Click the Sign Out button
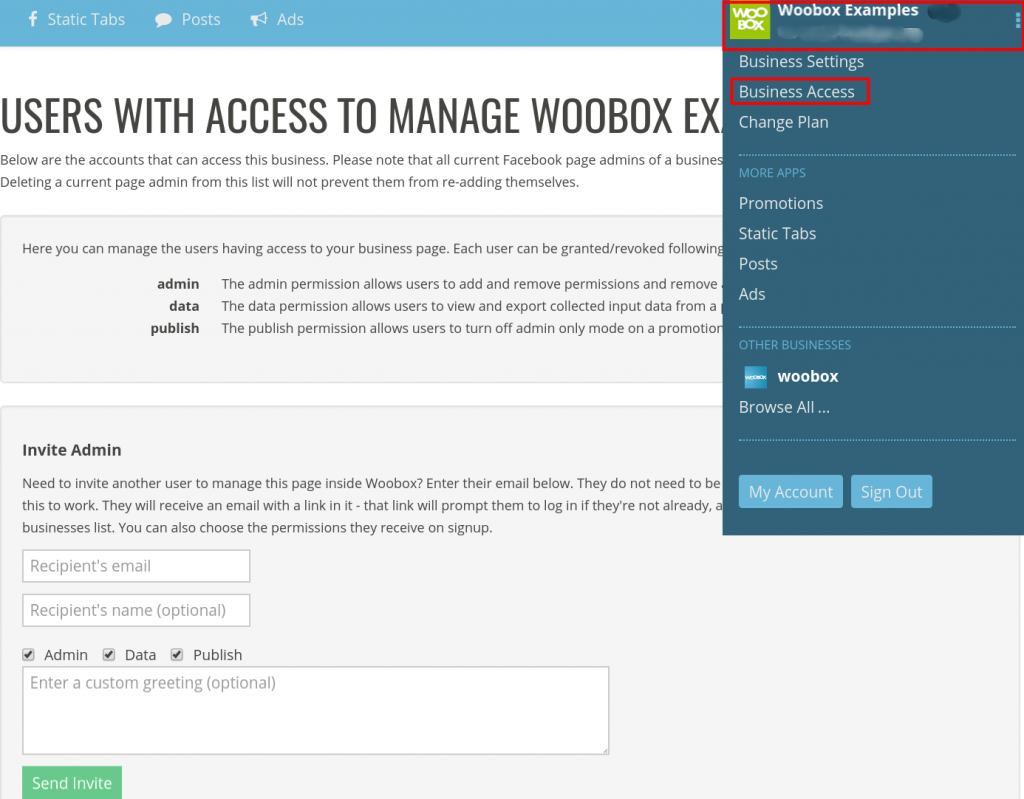The height and width of the screenshot is (799, 1024). [891, 491]
